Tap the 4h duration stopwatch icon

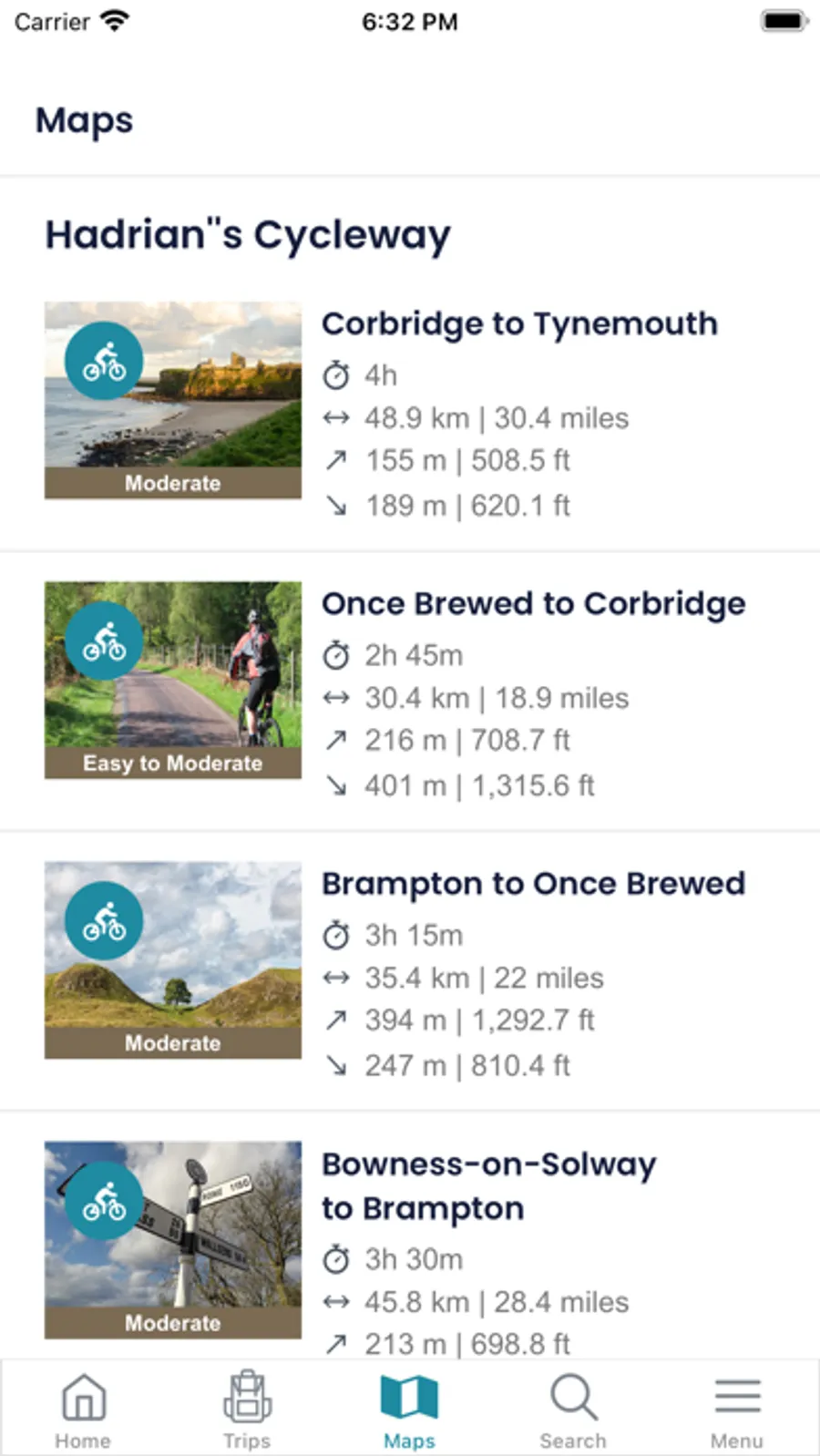[x=336, y=375]
